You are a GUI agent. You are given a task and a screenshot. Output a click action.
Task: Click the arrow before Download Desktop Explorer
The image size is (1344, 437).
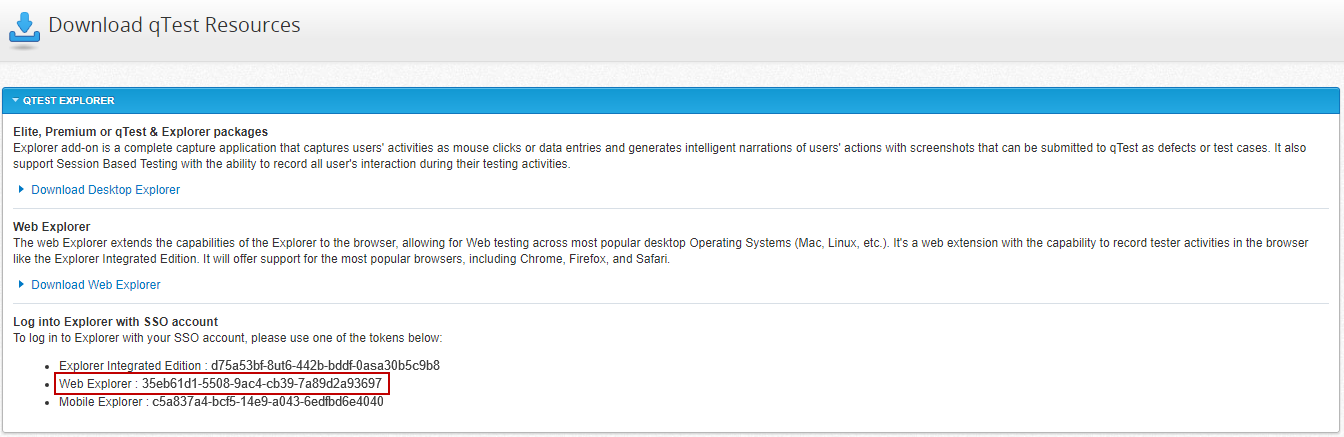(x=22, y=189)
